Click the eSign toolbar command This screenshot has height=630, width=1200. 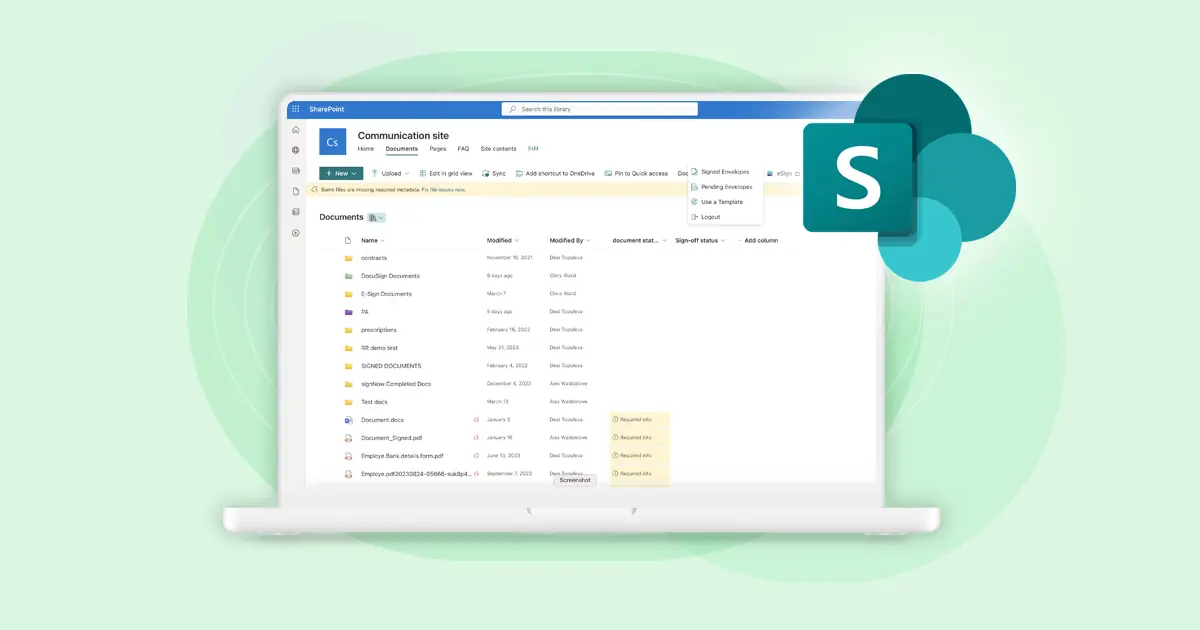coord(782,173)
